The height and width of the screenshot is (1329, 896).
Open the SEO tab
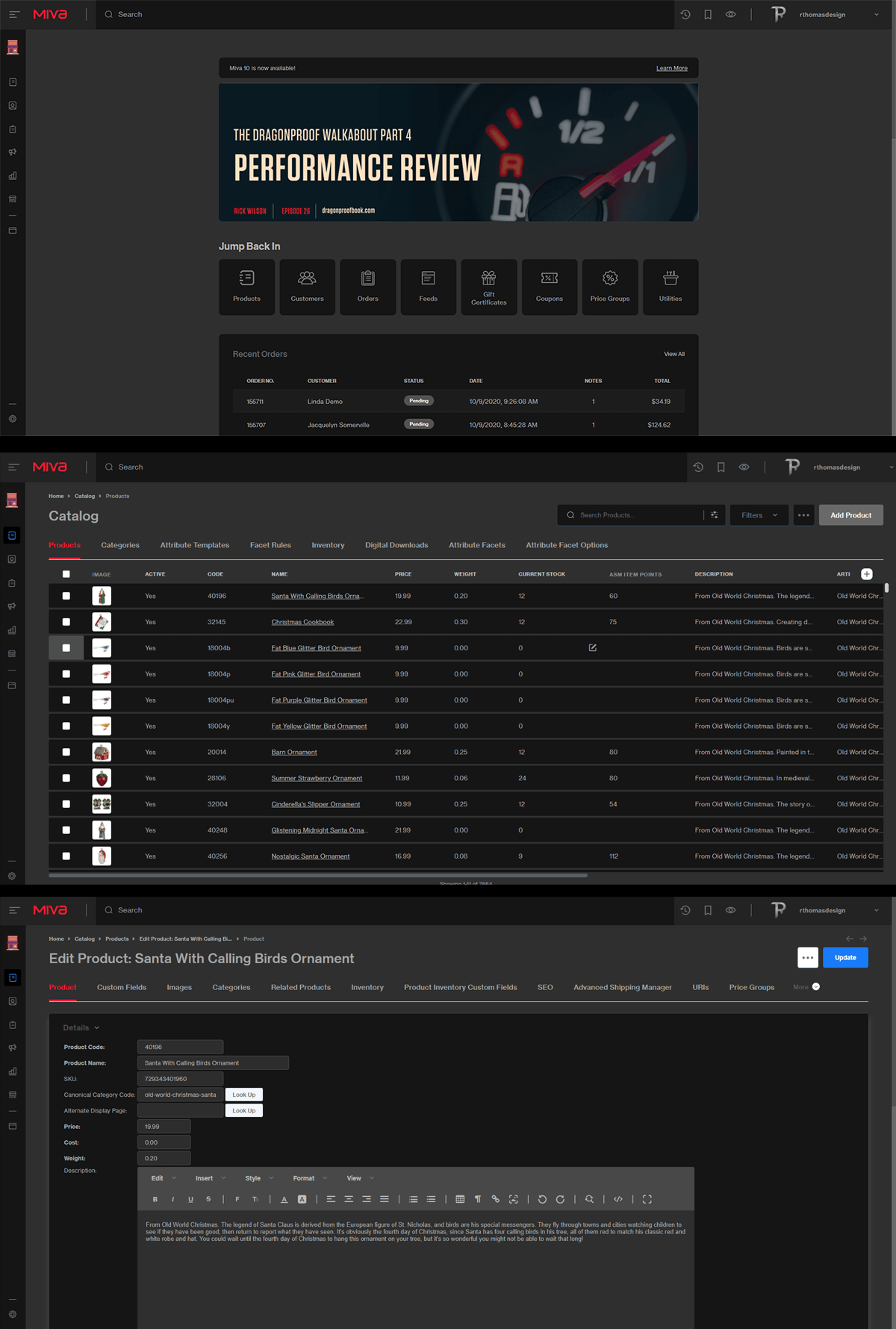(x=545, y=987)
